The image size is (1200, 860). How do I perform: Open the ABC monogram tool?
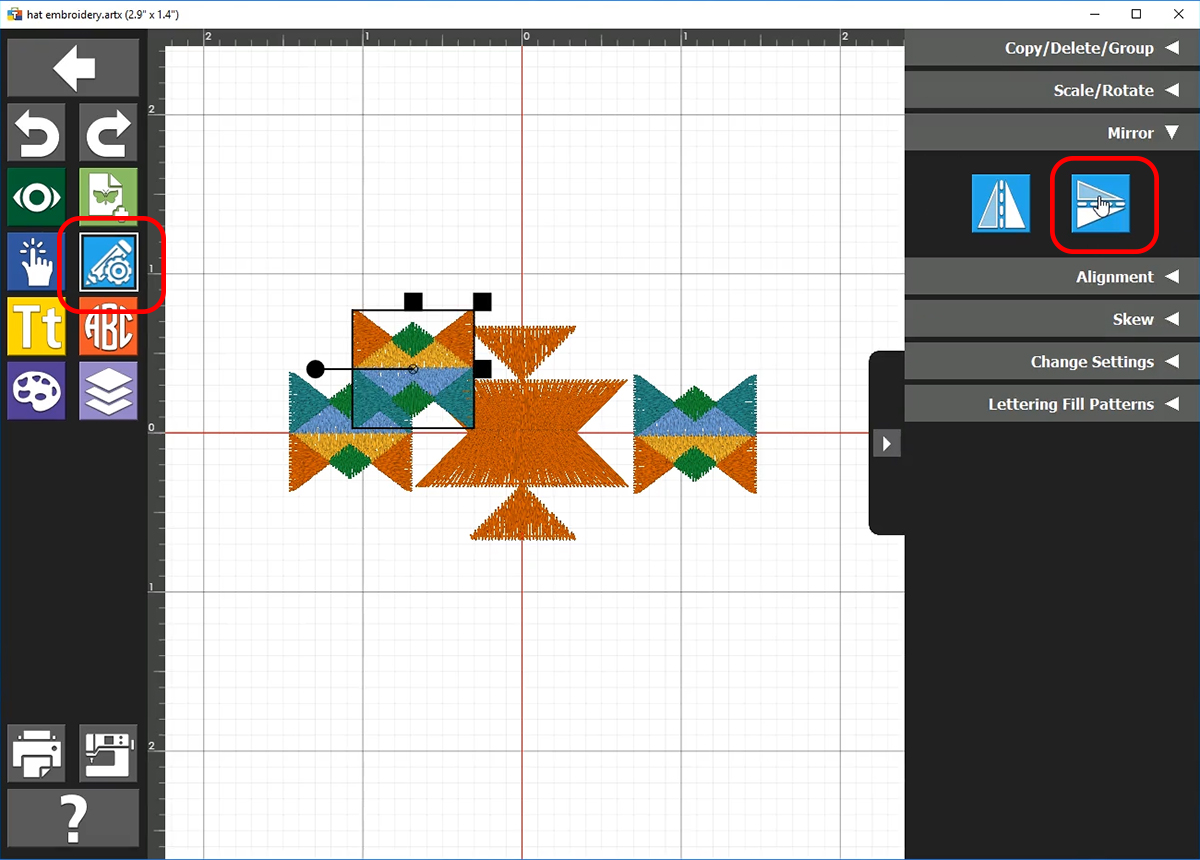pos(108,326)
